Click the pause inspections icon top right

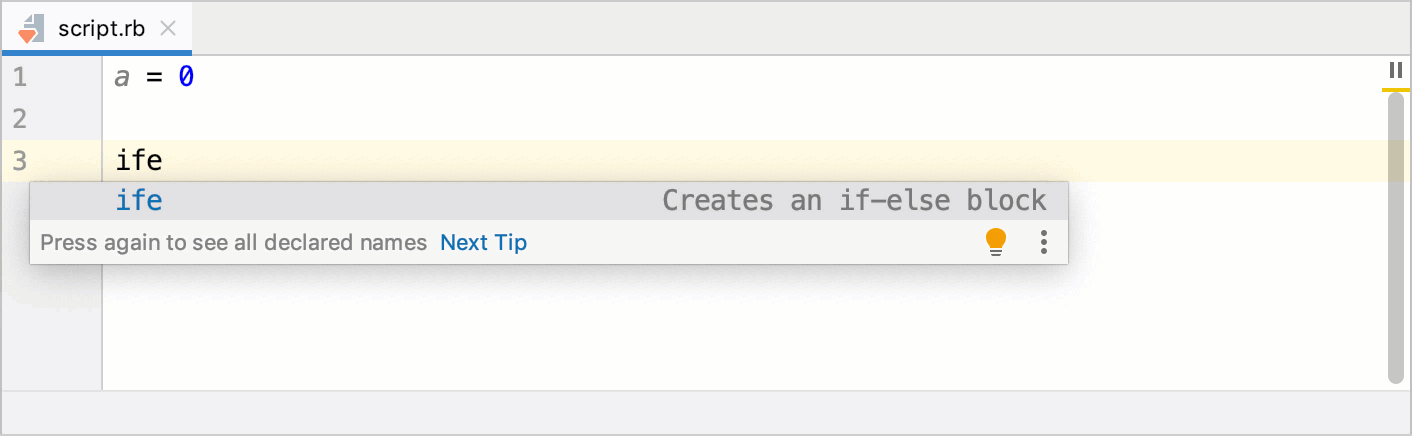click(x=1396, y=70)
